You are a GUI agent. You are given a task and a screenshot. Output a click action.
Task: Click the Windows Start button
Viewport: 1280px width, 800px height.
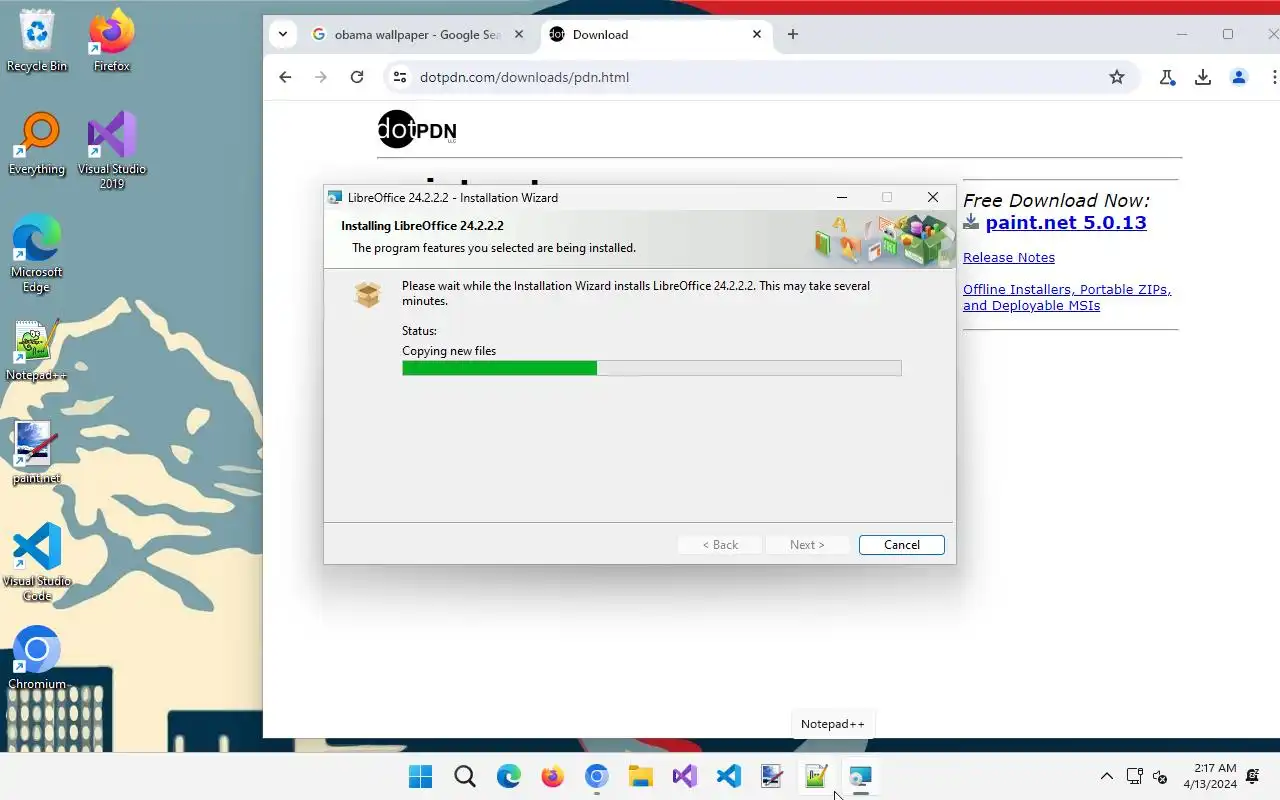[421, 776]
